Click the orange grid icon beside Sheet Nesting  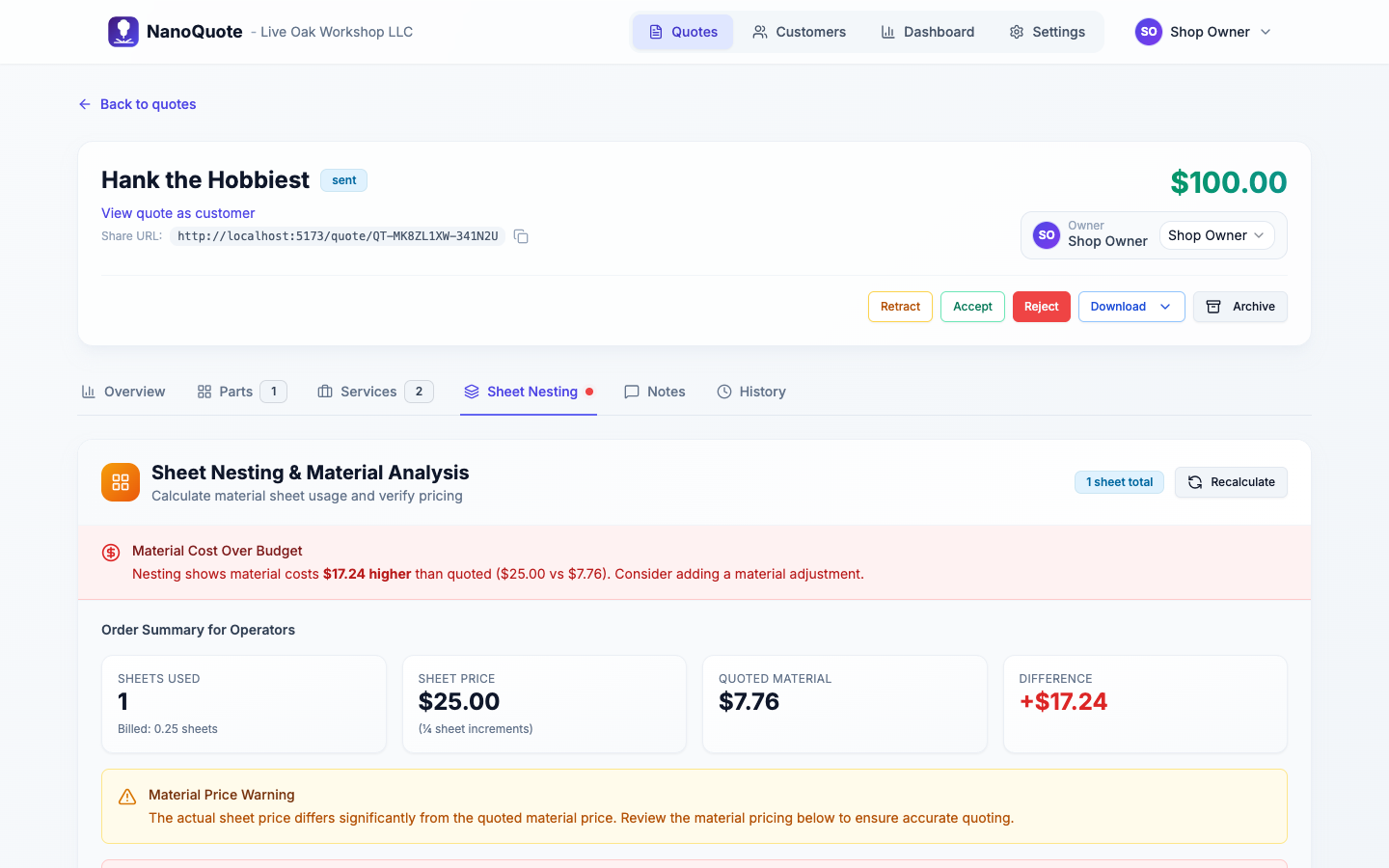[x=120, y=481]
